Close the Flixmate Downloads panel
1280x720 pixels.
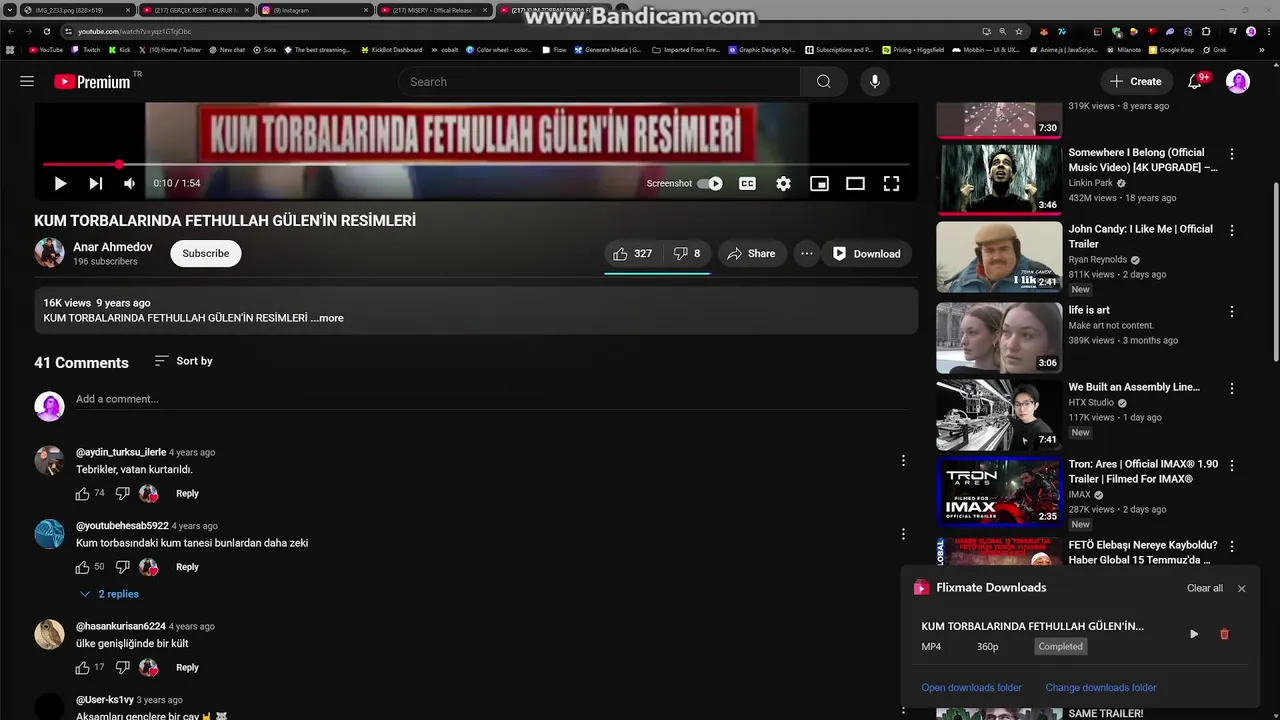point(1242,589)
